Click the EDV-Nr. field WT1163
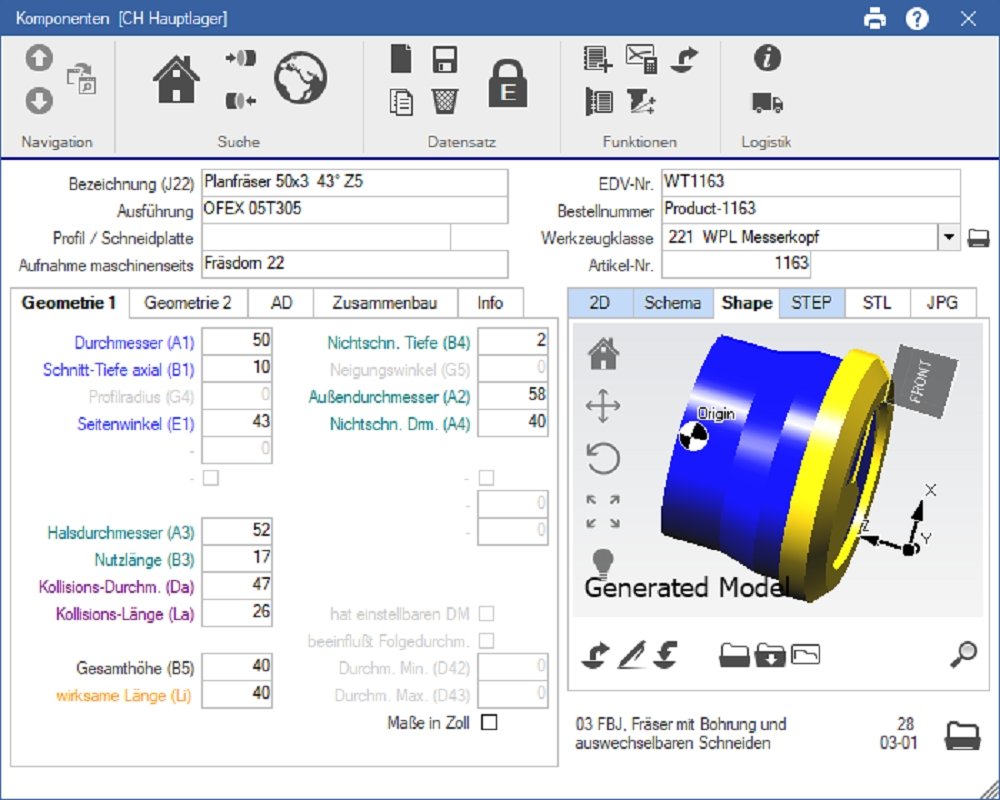This screenshot has width=1000, height=800. pos(811,182)
